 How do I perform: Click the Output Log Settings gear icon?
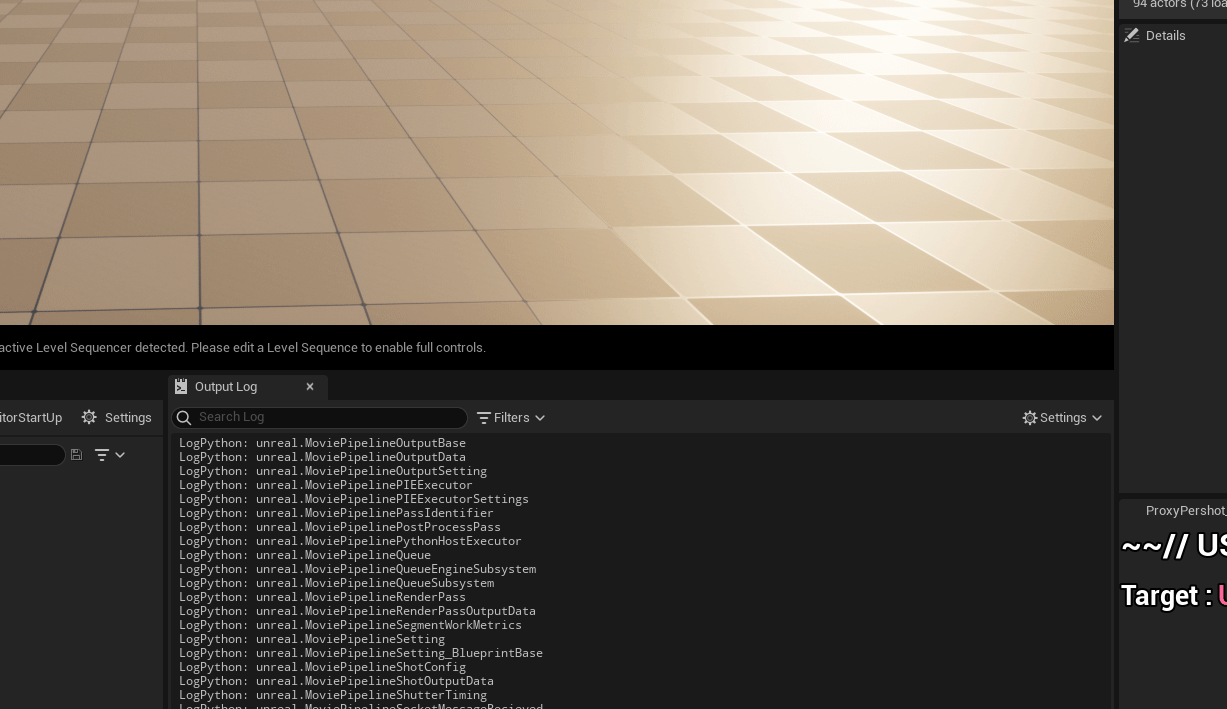click(1030, 418)
